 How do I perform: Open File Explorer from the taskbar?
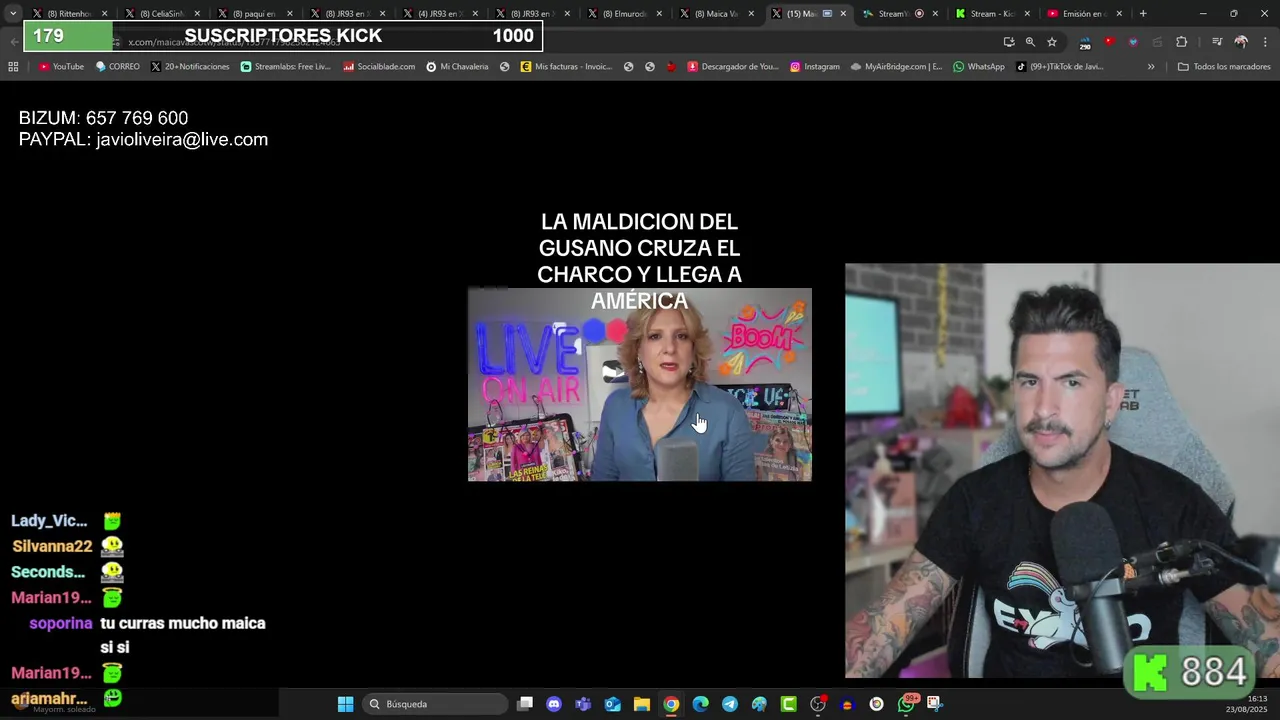pos(642,704)
